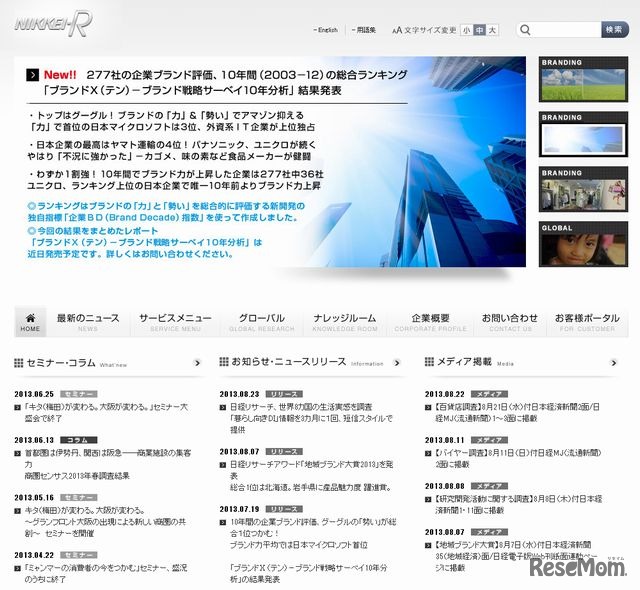This screenshot has width=640, height=590.
Task: Open the BRANDING store interior thumbnail
Action: tap(583, 189)
